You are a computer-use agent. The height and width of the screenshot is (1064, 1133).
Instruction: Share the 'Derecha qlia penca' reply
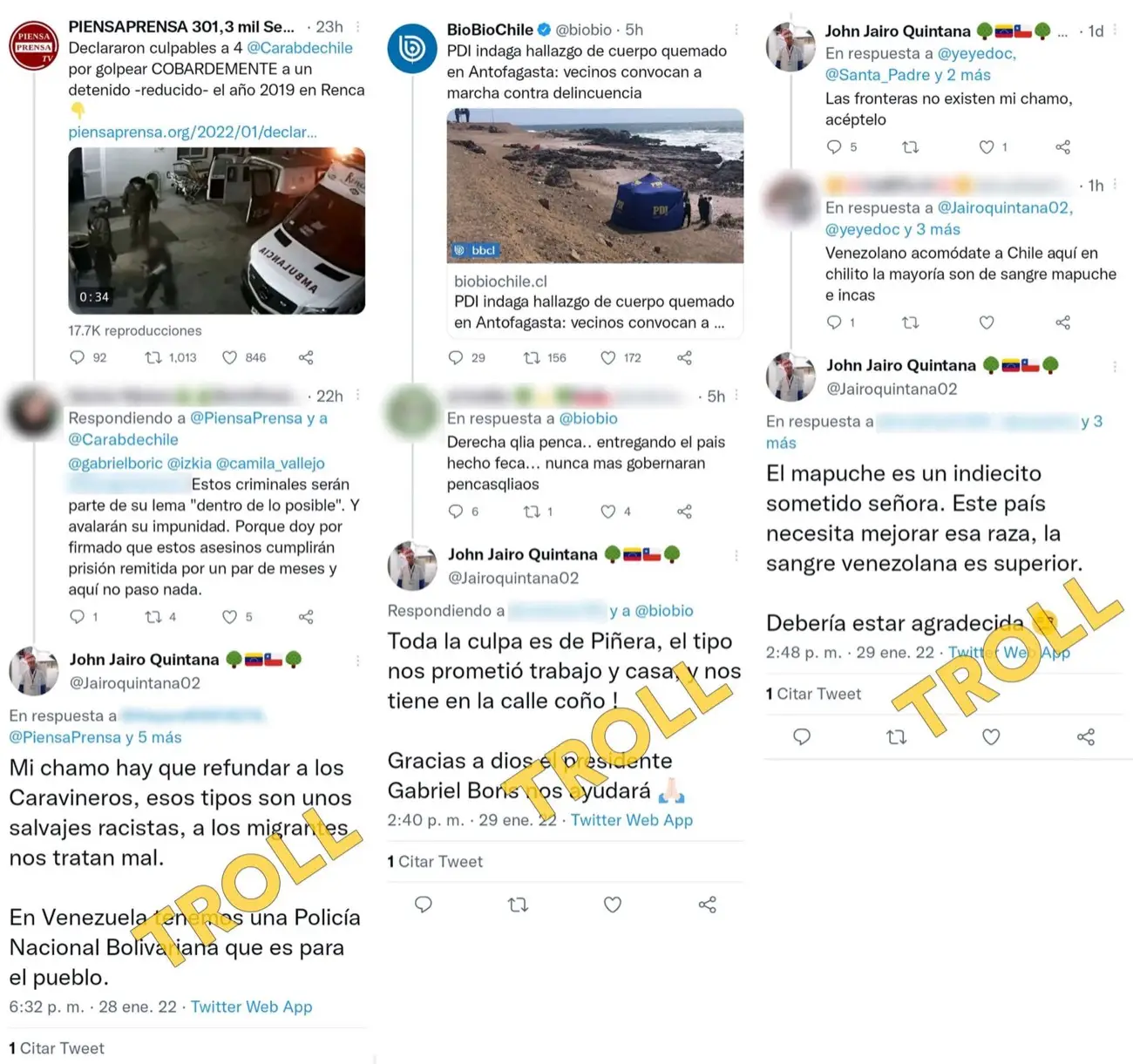[x=684, y=512]
